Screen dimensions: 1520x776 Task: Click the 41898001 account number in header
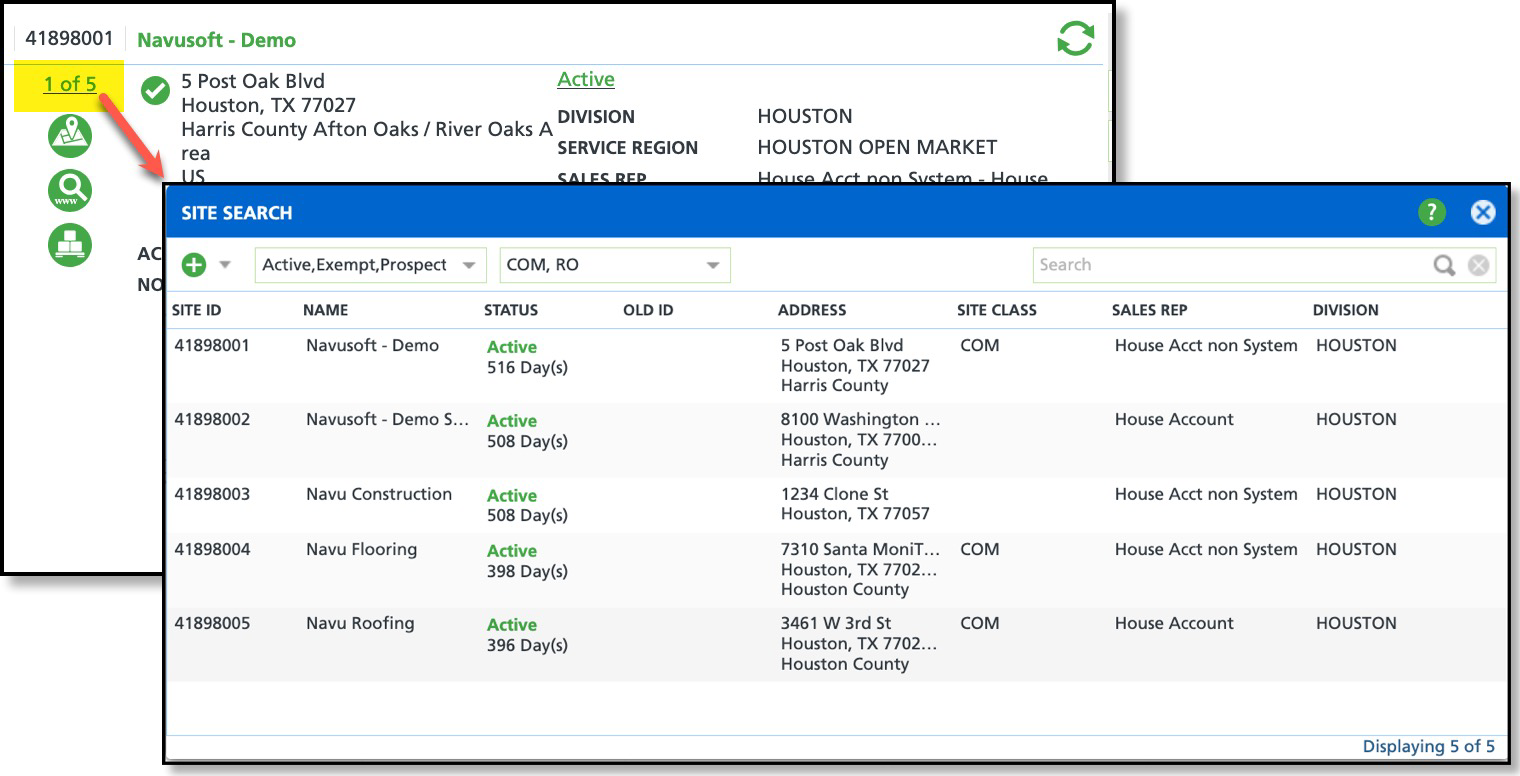pyautogui.click(x=69, y=39)
